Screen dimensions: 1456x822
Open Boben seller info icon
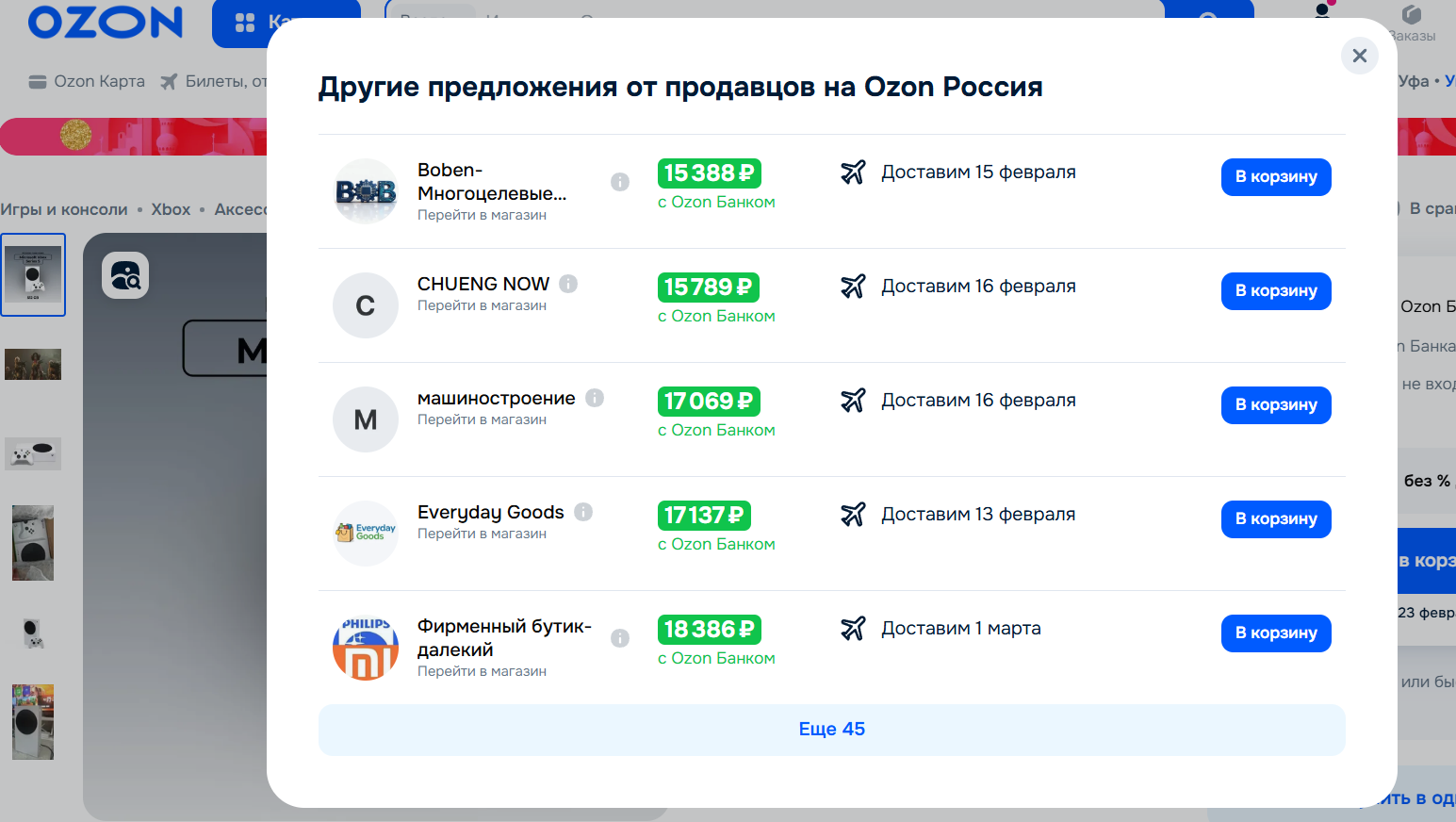tap(620, 182)
